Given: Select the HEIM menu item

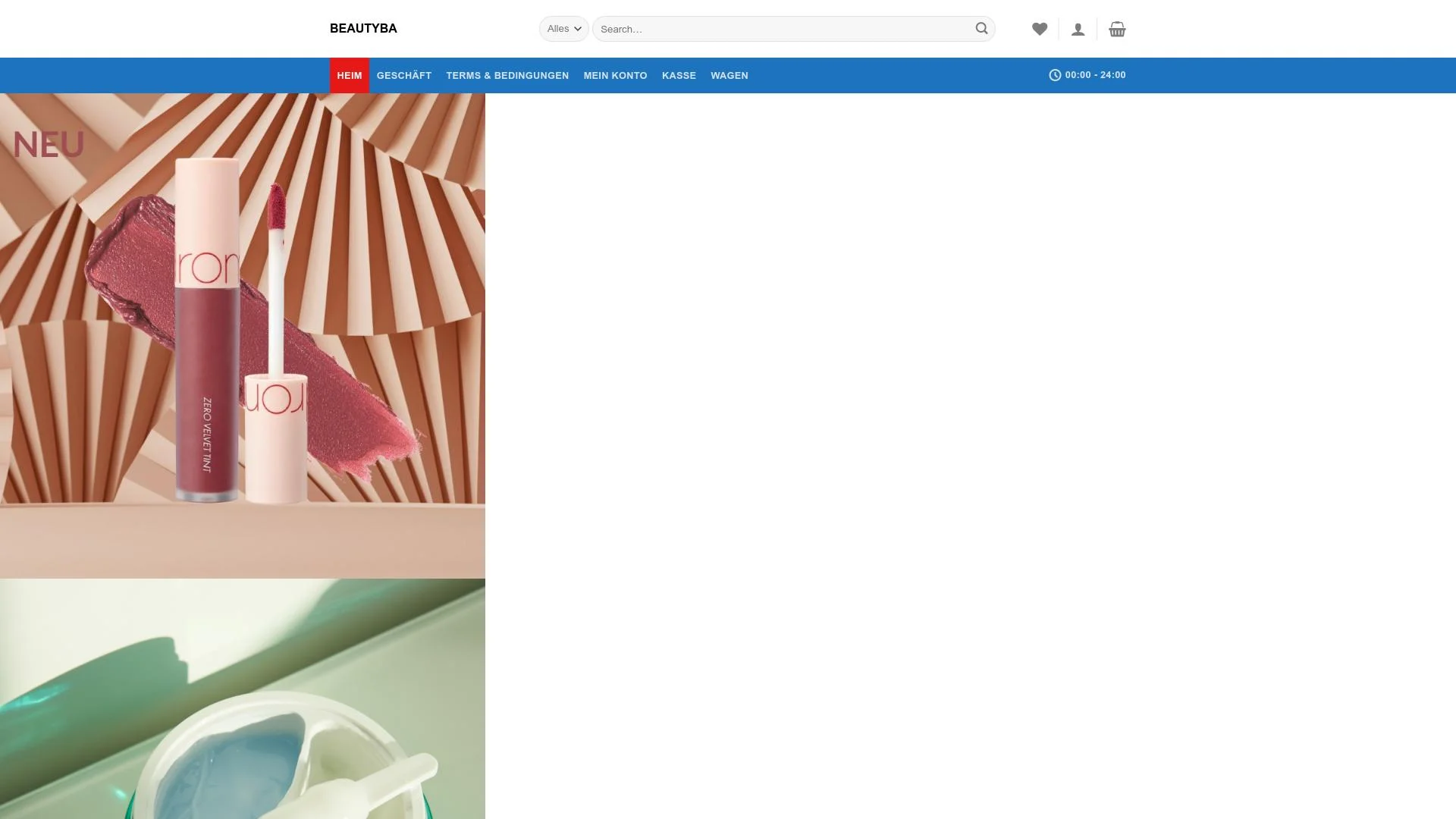Looking at the screenshot, I should (349, 75).
